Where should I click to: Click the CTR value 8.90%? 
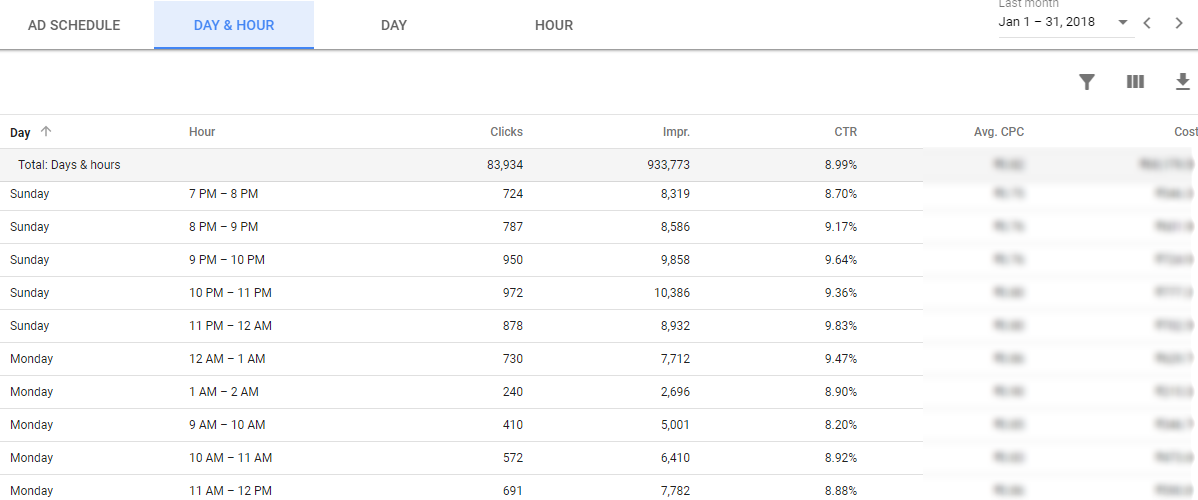(x=841, y=391)
